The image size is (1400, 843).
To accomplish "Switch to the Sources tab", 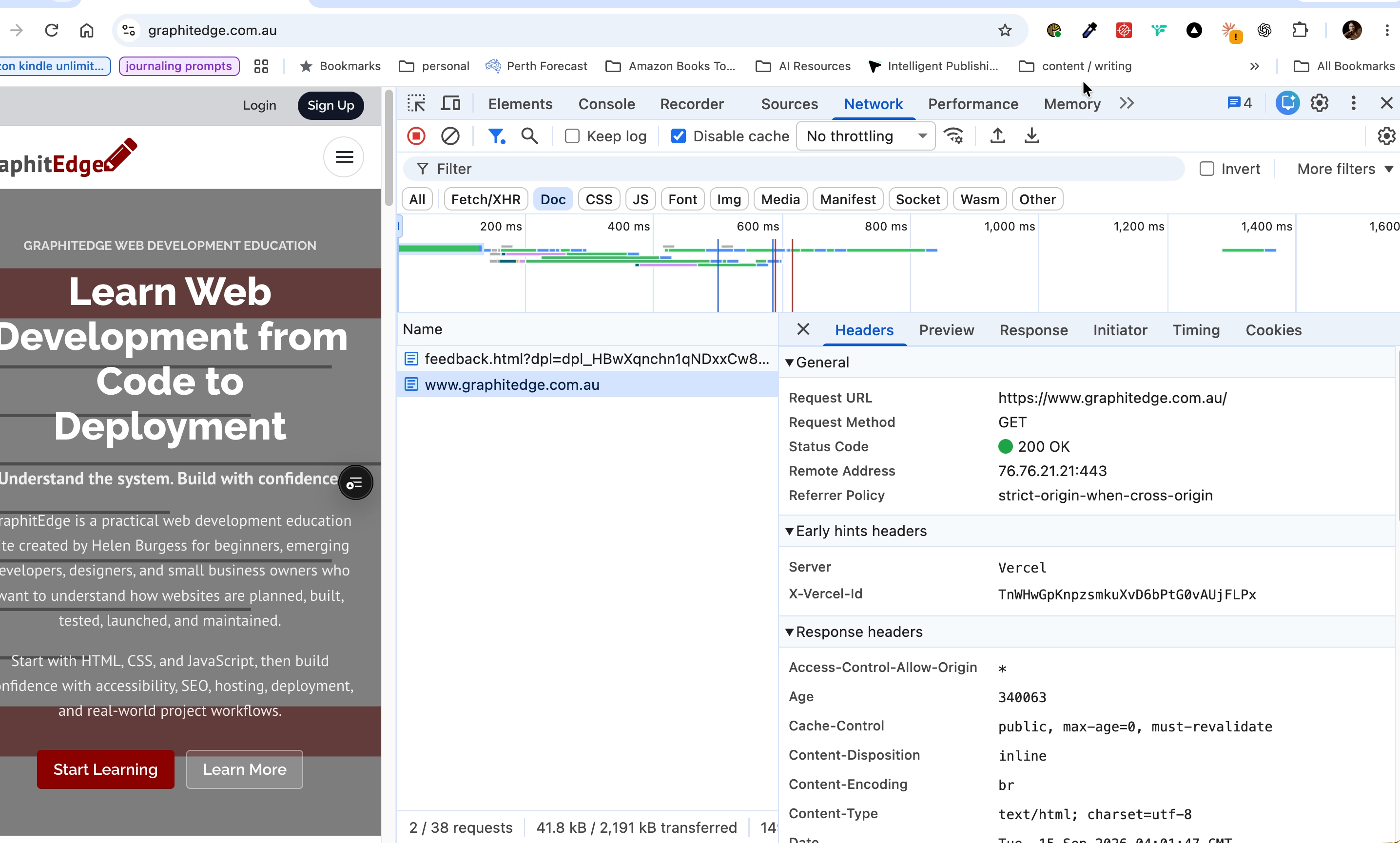I will (x=789, y=104).
